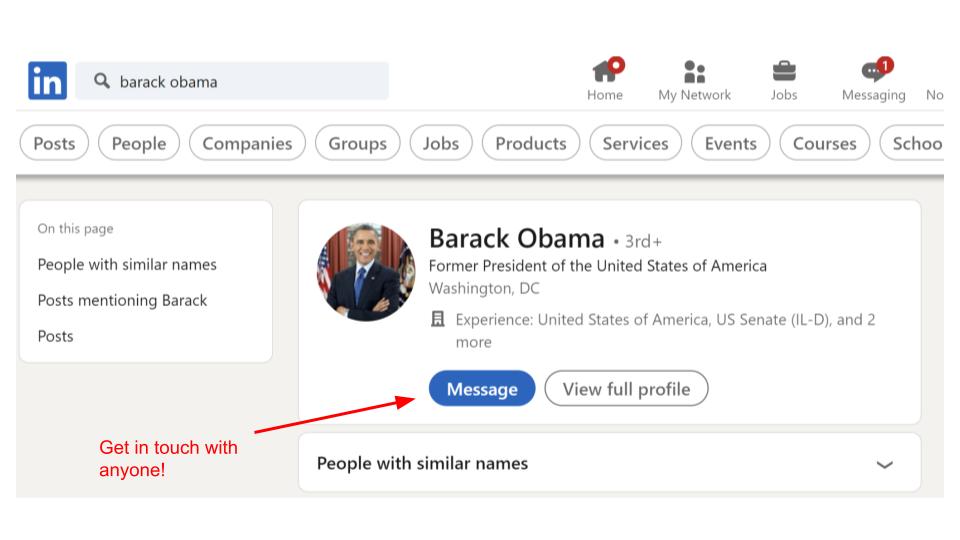Screen dimensions: 960x540
Task: Jump to Posts mentioning Barack
Action: coord(122,300)
